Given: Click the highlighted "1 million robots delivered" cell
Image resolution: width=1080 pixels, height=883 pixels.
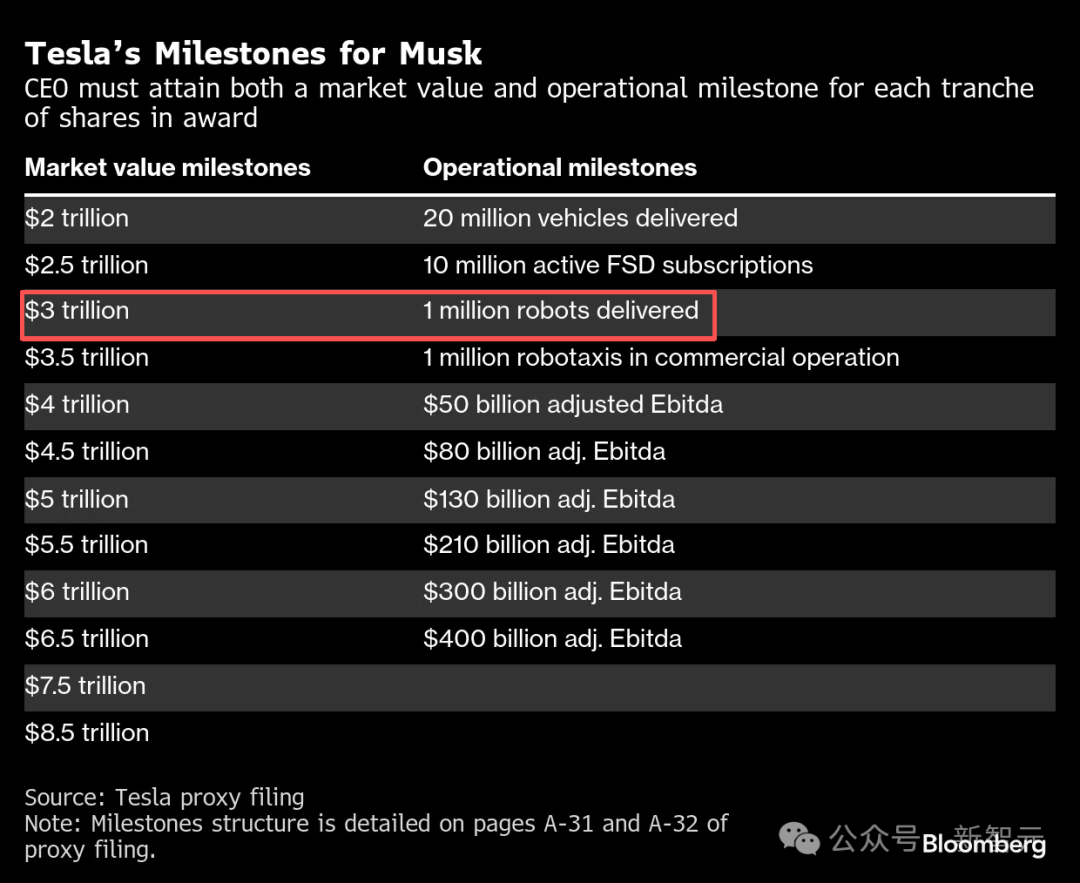Looking at the screenshot, I should (560, 310).
